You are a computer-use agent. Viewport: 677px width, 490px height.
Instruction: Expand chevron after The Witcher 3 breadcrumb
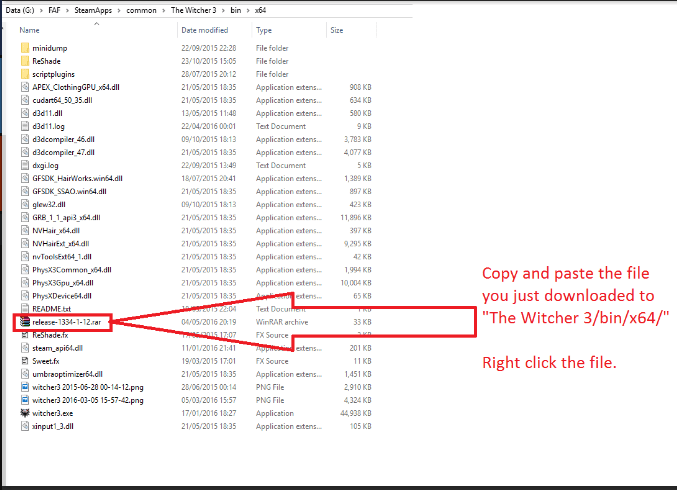click(223, 10)
